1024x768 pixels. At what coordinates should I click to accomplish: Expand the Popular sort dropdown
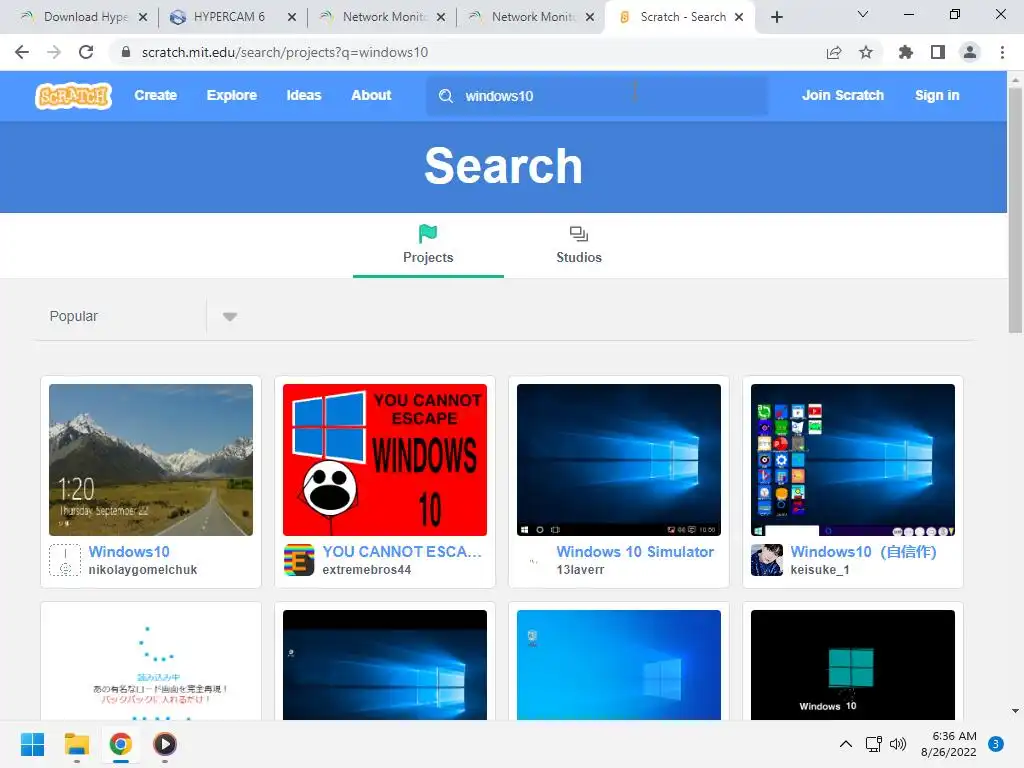click(x=230, y=317)
